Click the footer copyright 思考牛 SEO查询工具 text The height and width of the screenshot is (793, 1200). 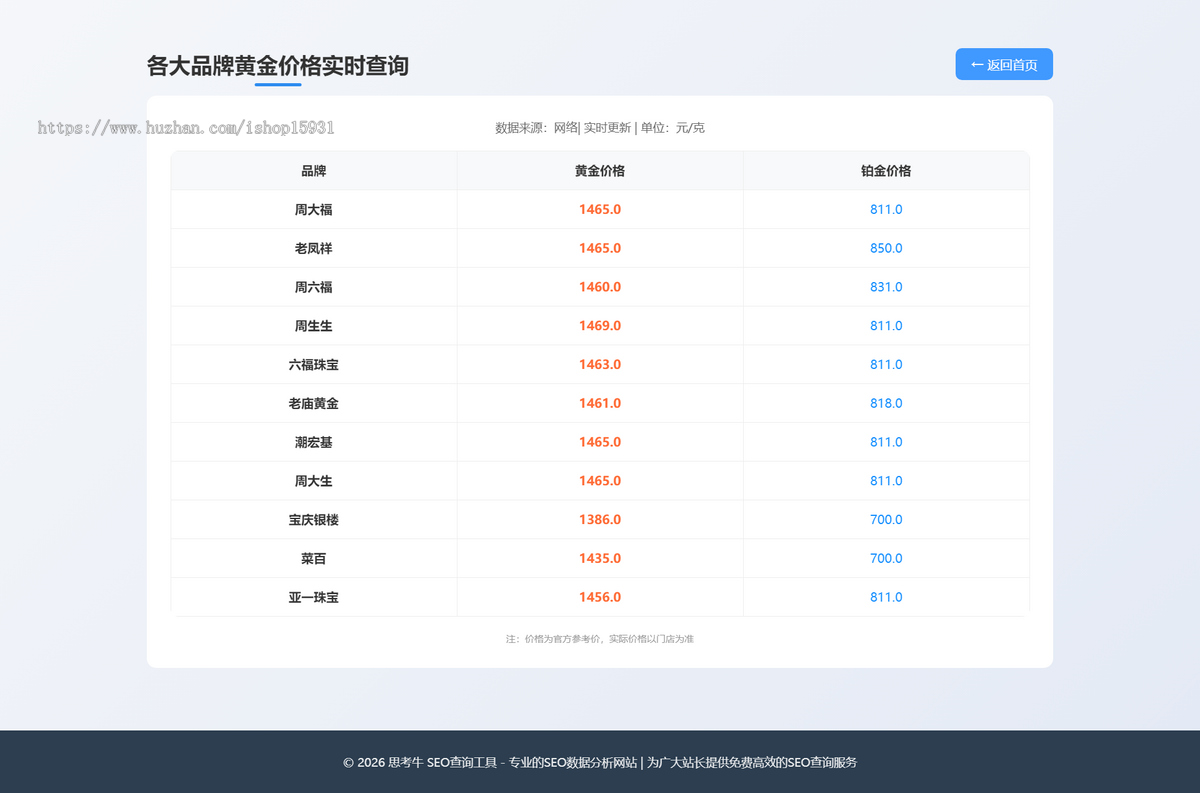(600, 762)
